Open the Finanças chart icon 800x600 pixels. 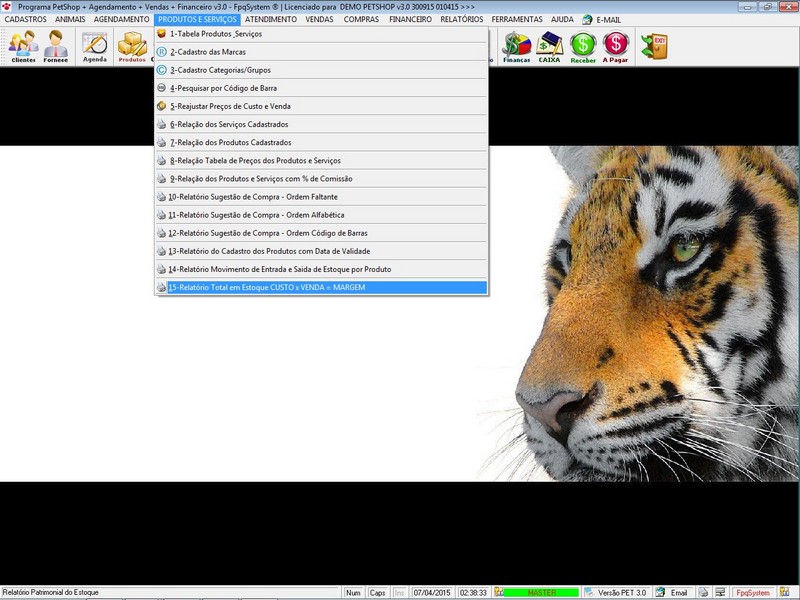[516, 46]
